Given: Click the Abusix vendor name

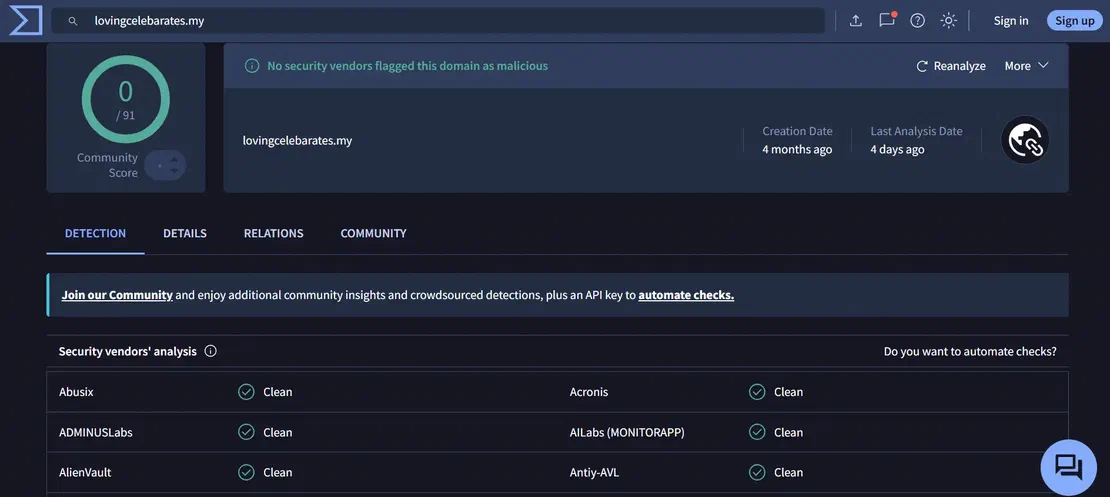Looking at the screenshot, I should coord(76,392).
